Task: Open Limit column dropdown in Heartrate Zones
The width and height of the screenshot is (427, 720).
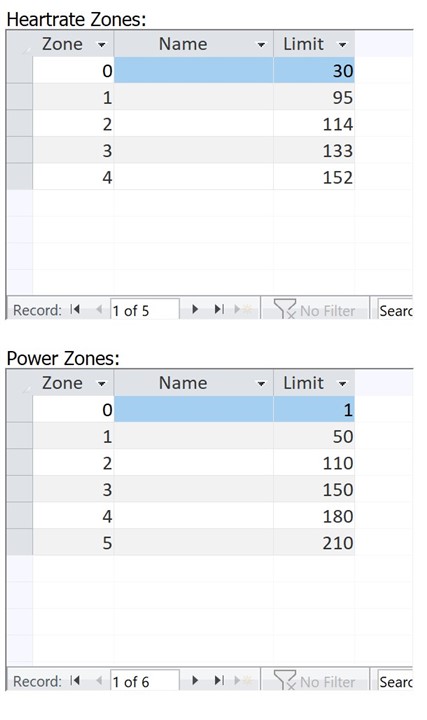Action: point(342,45)
